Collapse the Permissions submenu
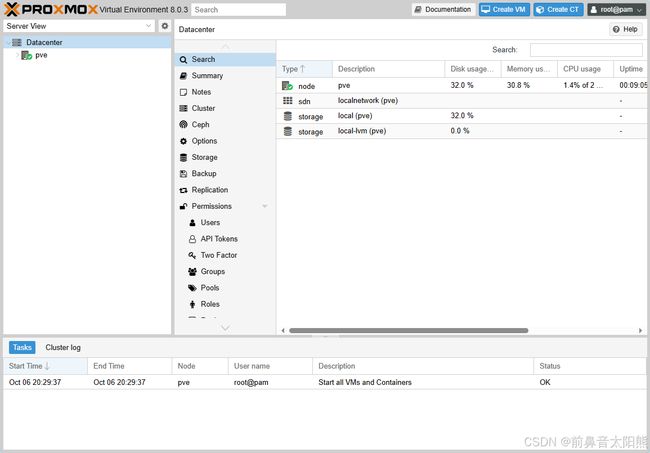 coord(264,206)
